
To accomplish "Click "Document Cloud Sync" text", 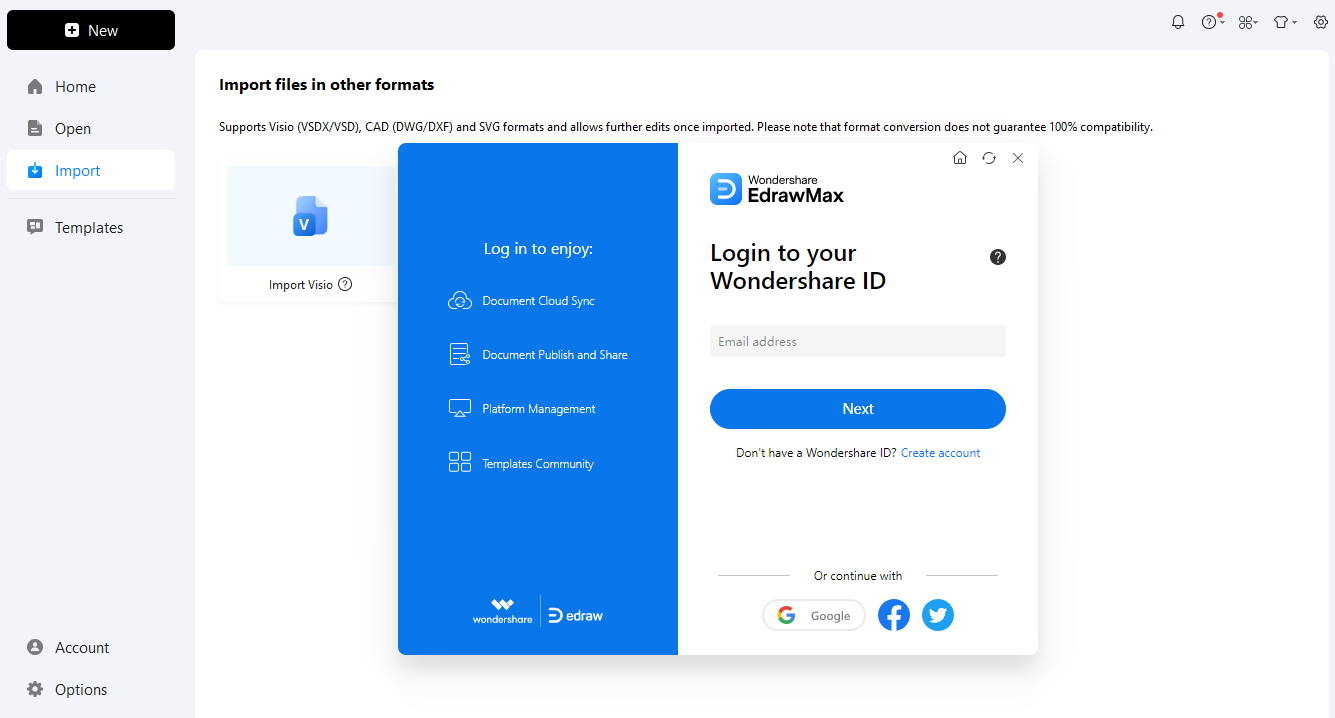I will click(x=538, y=301).
